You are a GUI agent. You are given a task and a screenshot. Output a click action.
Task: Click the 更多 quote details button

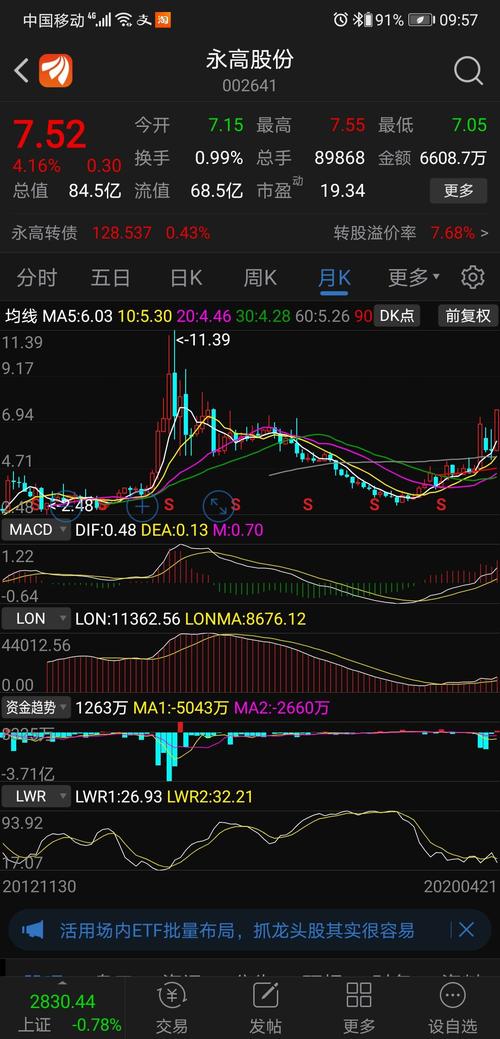(458, 191)
